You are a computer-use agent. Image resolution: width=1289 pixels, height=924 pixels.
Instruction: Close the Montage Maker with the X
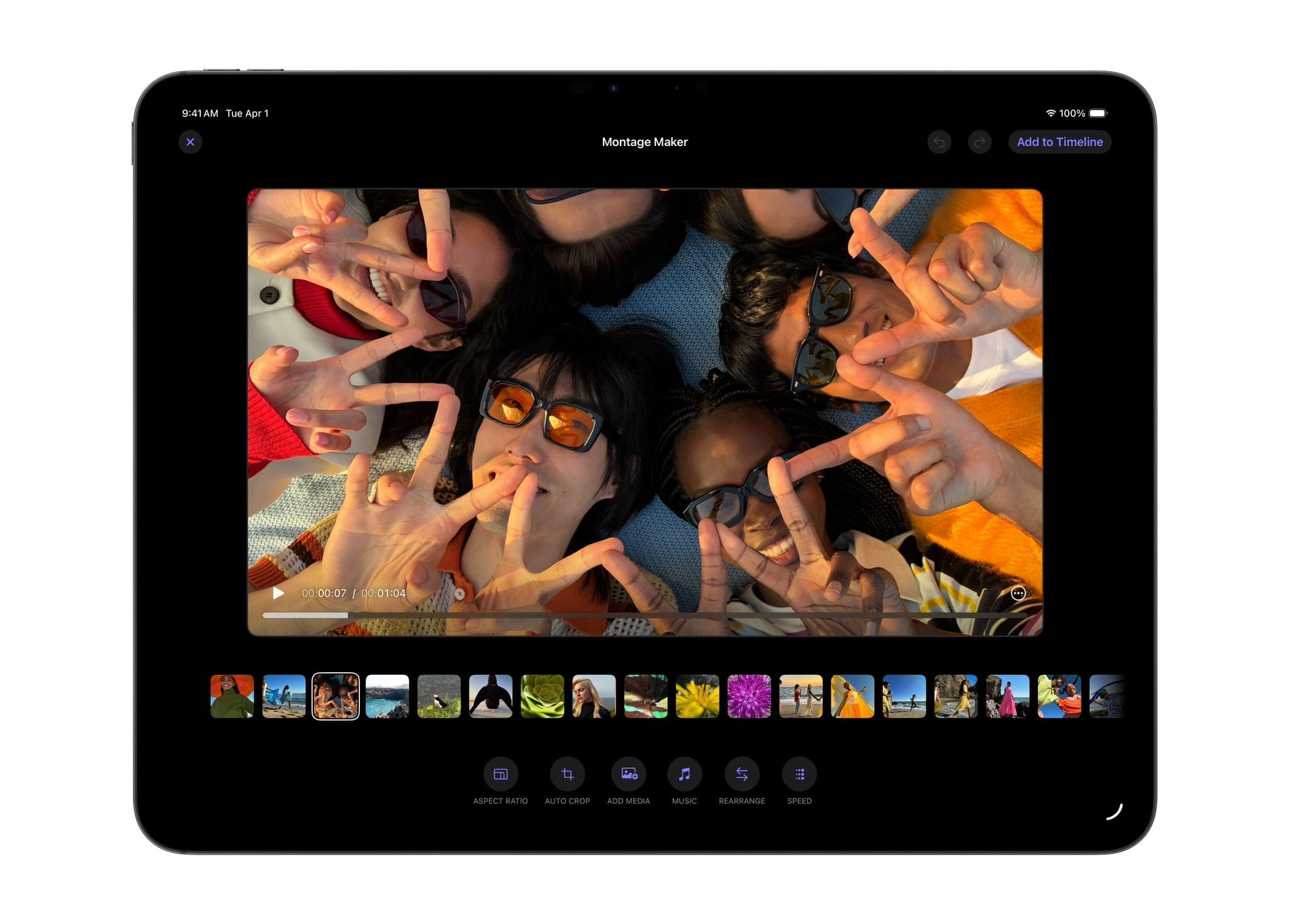(190, 142)
